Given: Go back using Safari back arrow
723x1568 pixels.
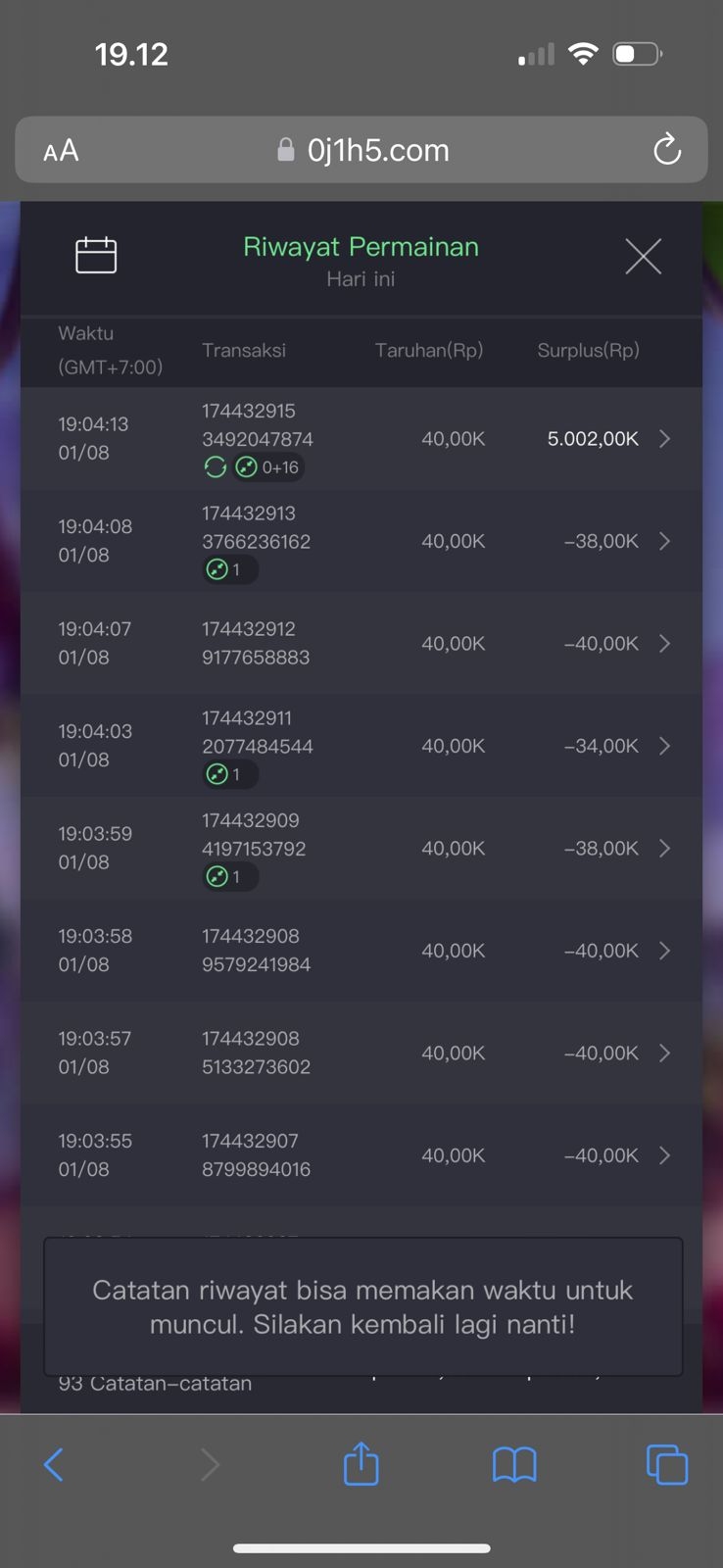Looking at the screenshot, I should tap(54, 1465).
